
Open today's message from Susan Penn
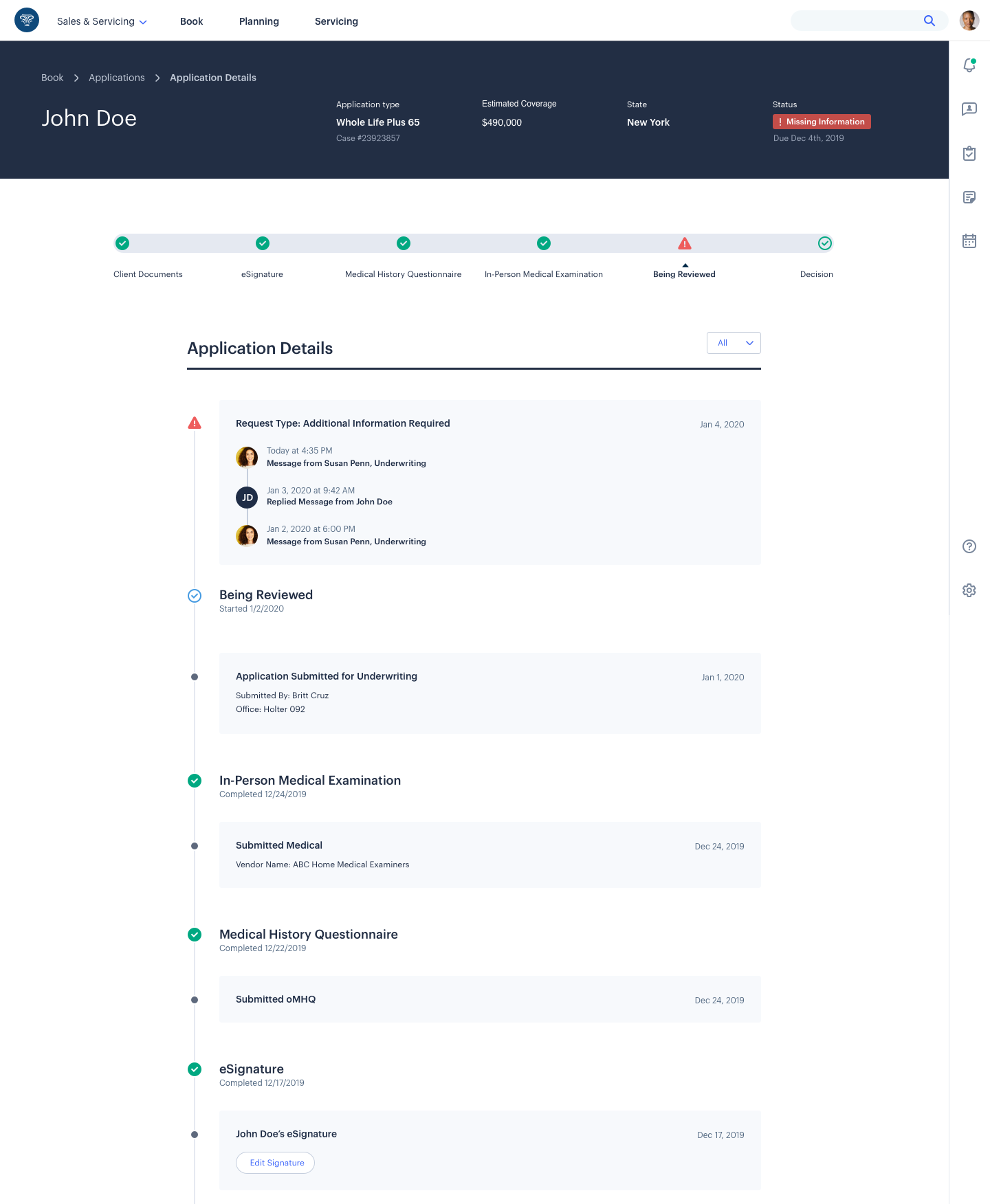346,463
